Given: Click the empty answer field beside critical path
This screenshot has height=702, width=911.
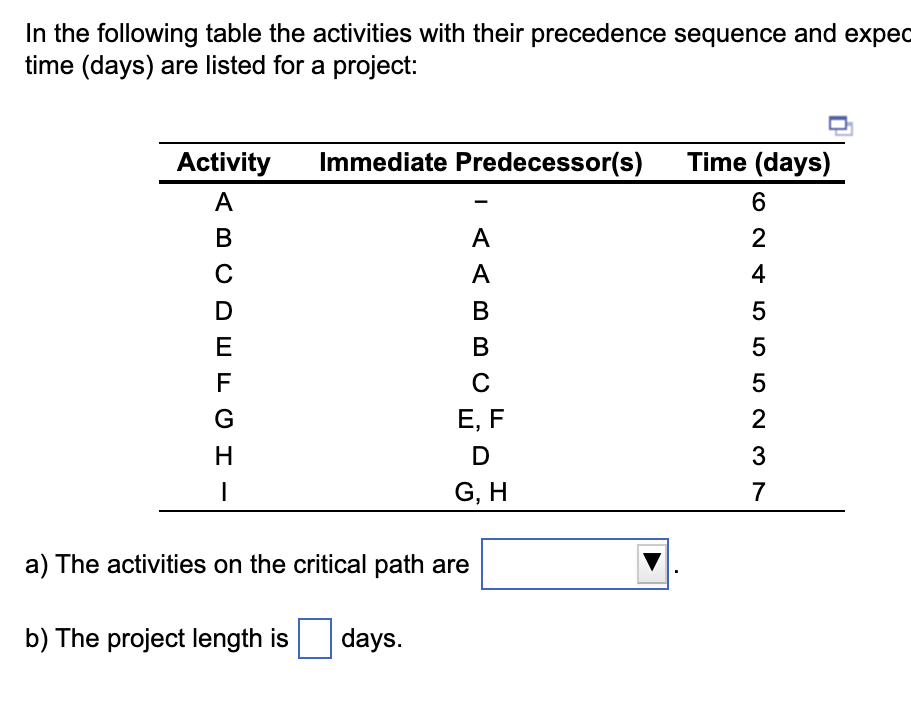Looking at the screenshot, I should click(x=560, y=563).
